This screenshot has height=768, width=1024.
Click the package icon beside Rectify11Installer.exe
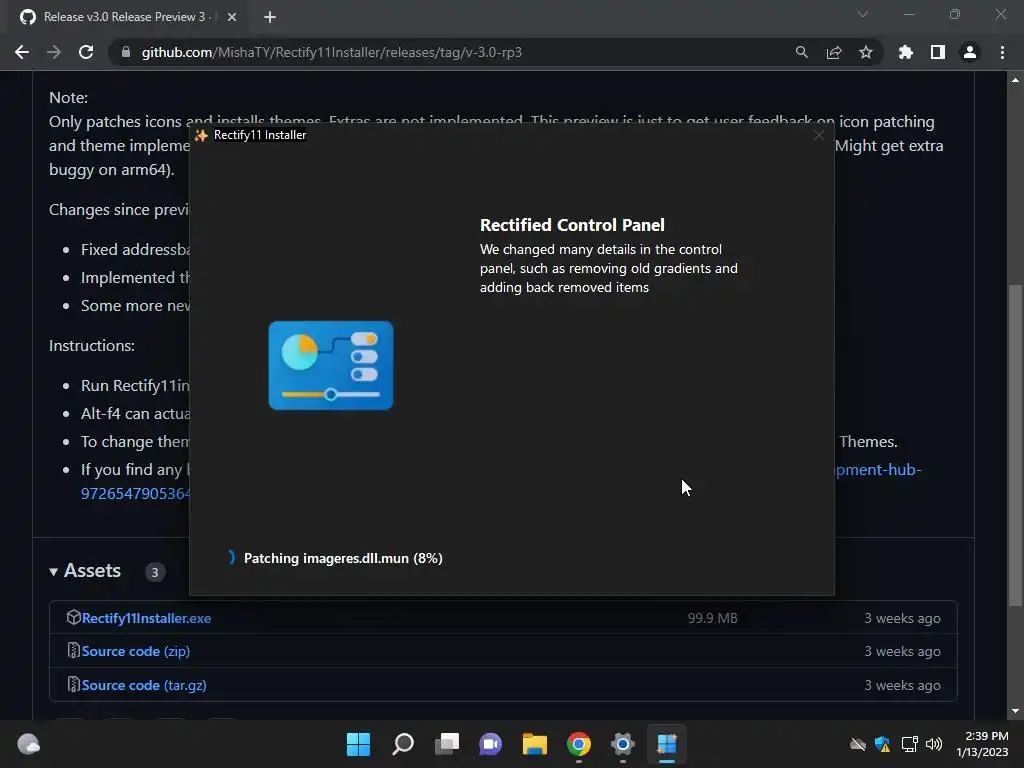pos(73,617)
